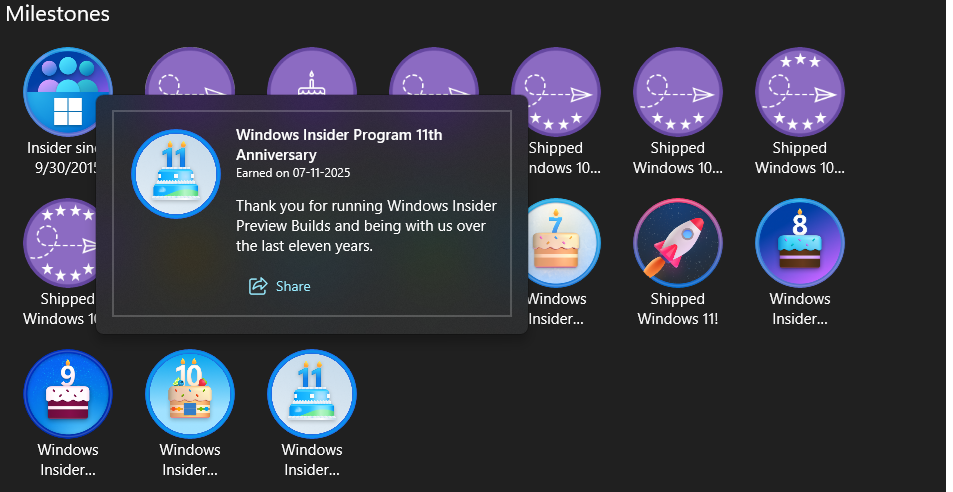
Task: Share the 11th Anniversary achievement
Action: 280,286
